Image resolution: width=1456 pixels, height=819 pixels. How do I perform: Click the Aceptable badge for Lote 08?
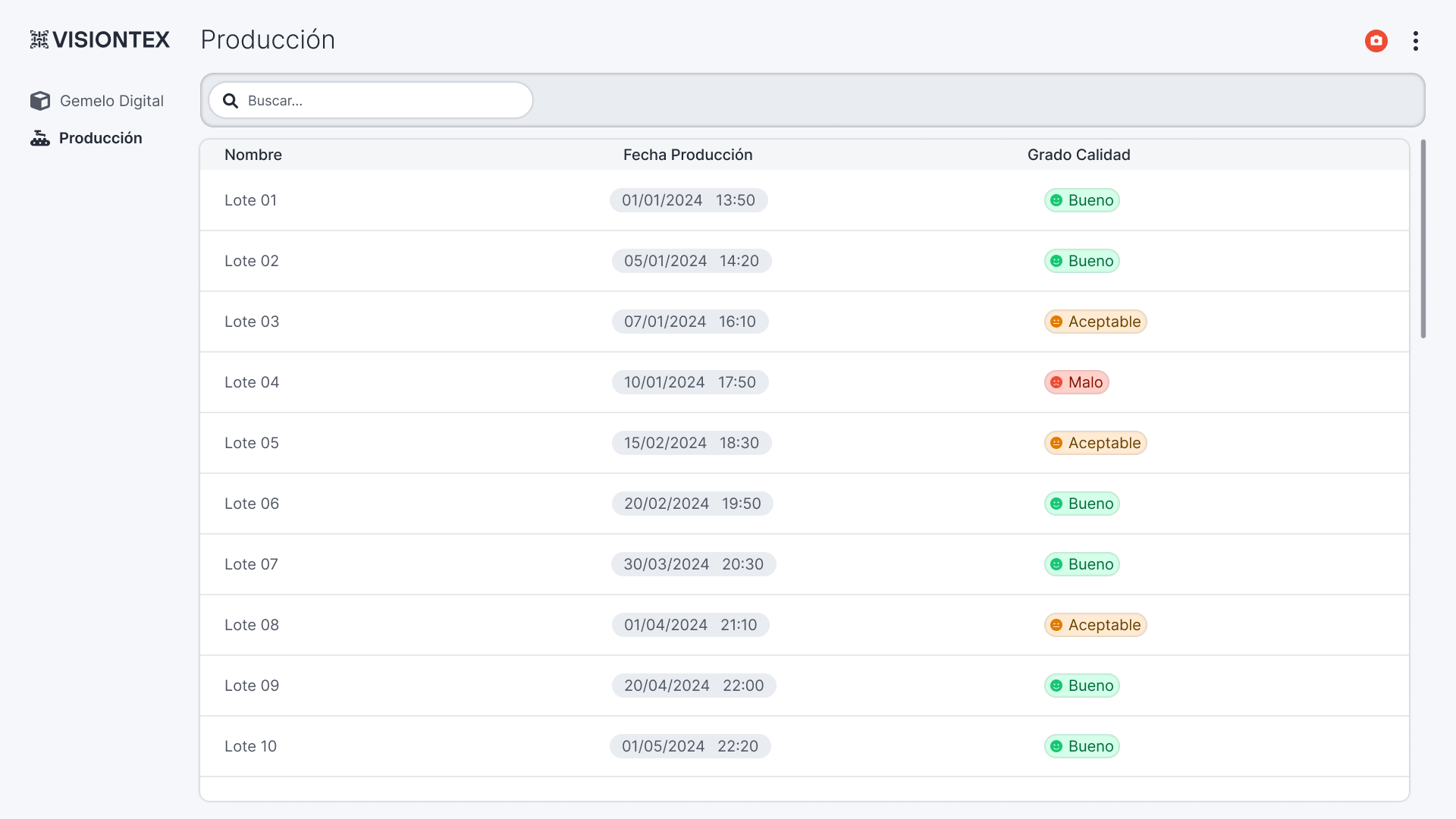(x=1096, y=625)
